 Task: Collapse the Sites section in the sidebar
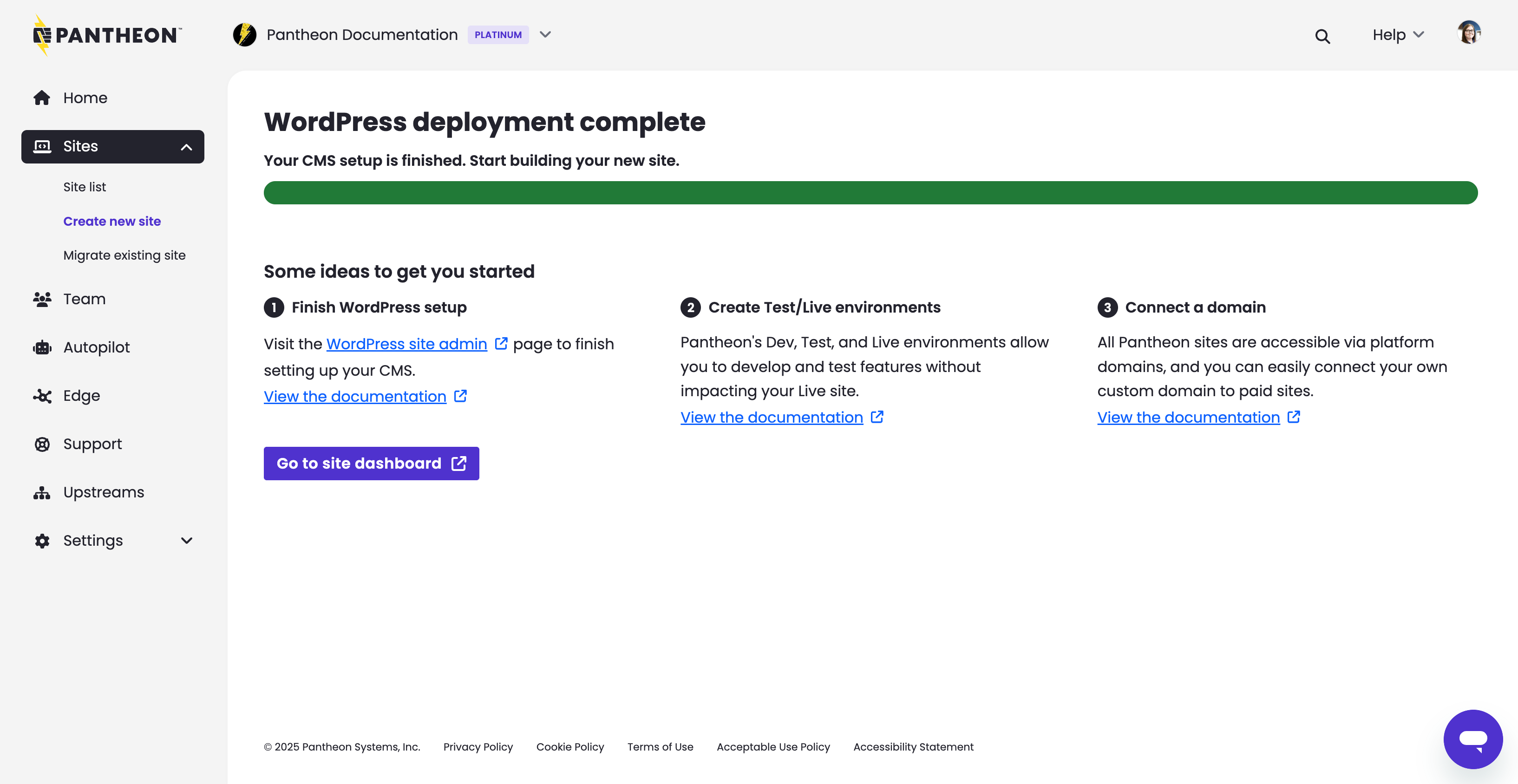point(186,146)
